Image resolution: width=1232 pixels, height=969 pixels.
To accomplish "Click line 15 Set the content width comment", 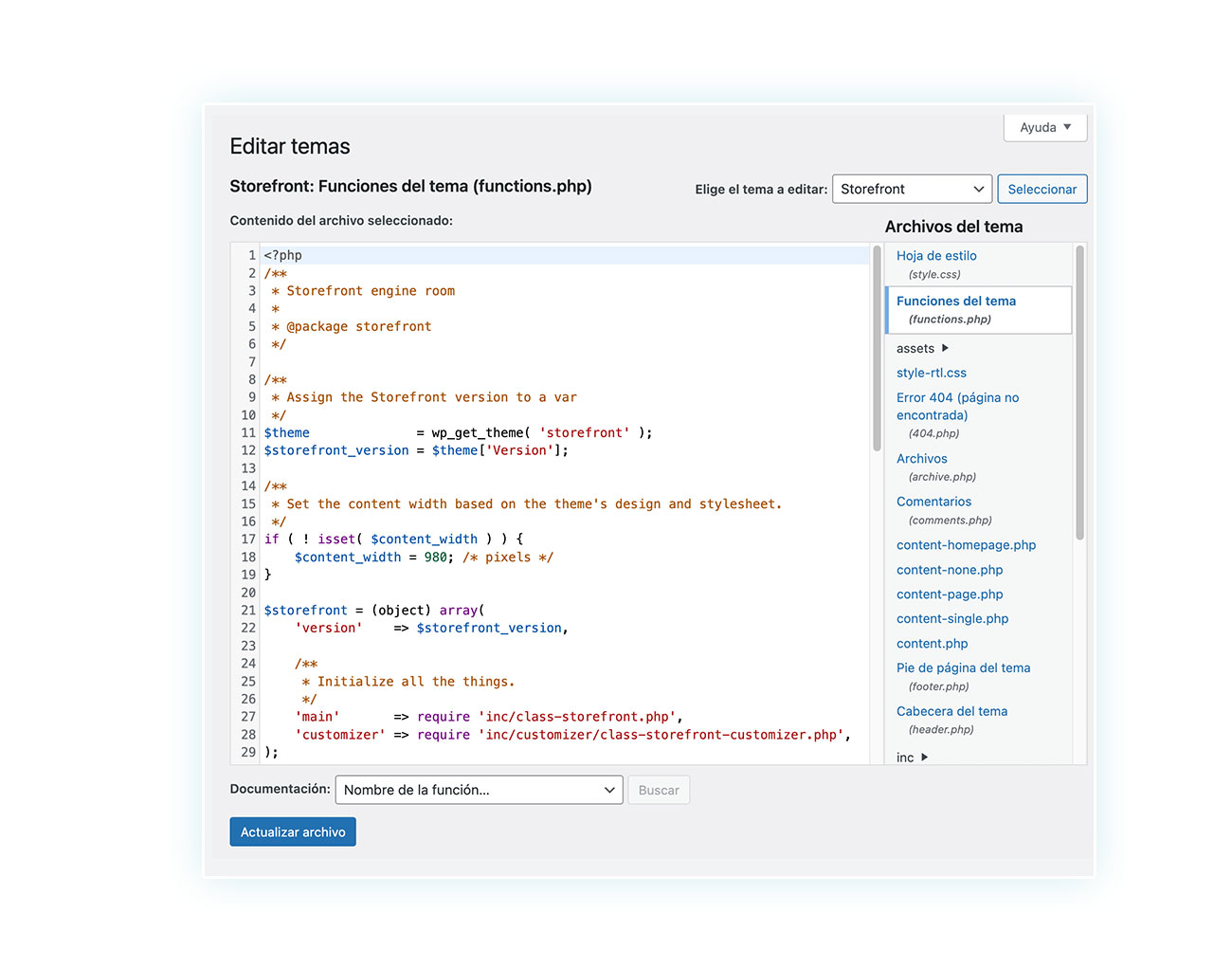I will tap(527, 504).
